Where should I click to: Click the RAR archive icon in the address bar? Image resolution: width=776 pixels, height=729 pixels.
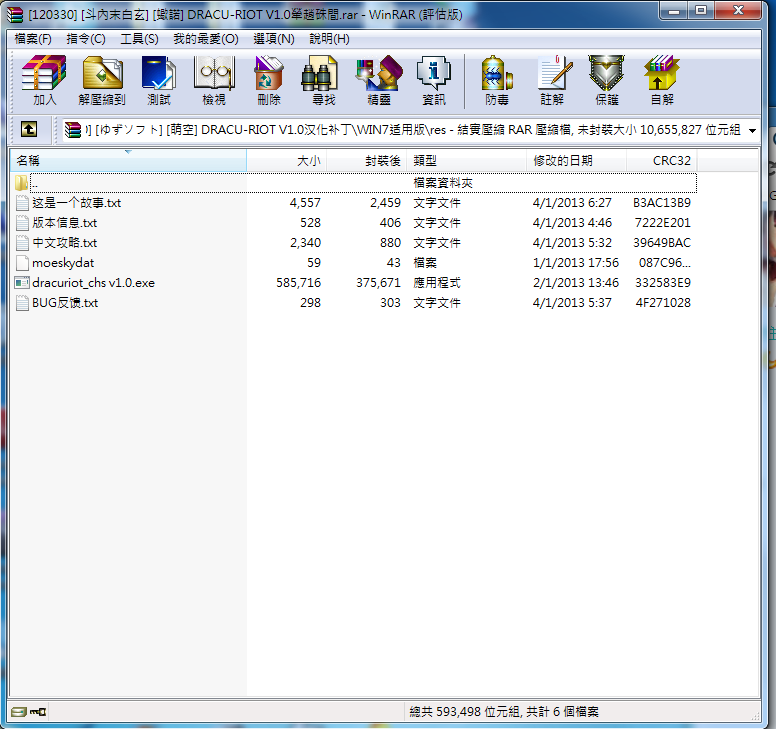[73, 130]
